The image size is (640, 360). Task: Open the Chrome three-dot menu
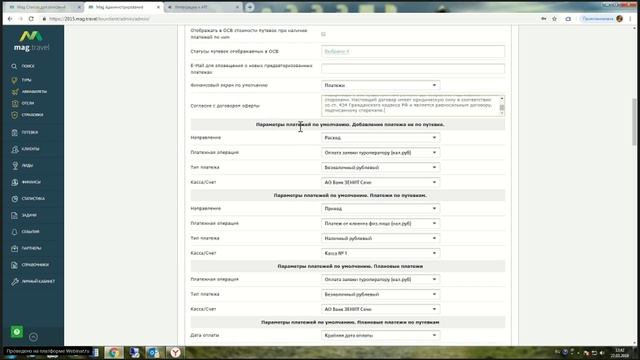(631, 19)
